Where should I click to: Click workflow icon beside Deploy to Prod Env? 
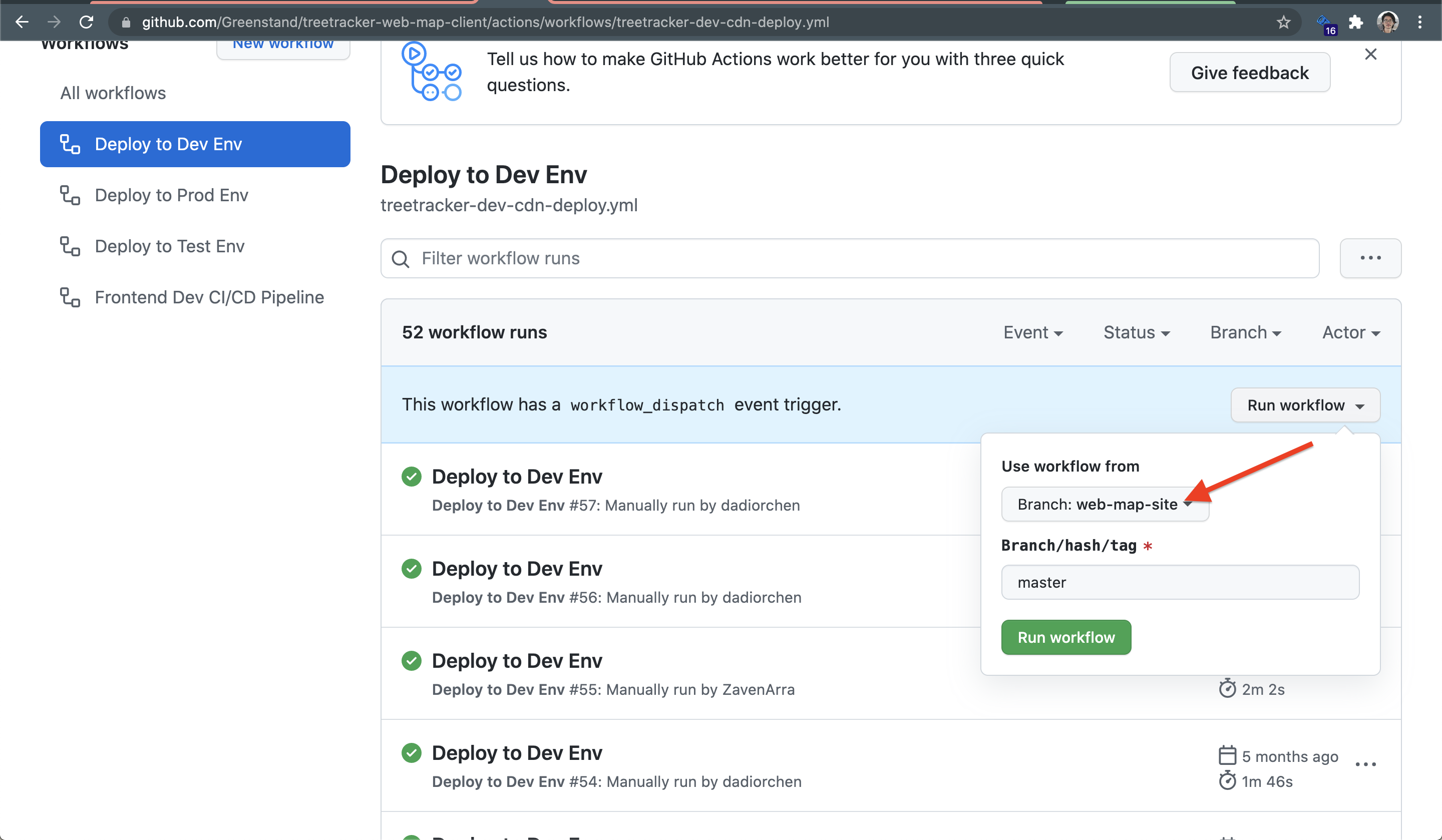click(70, 195)
